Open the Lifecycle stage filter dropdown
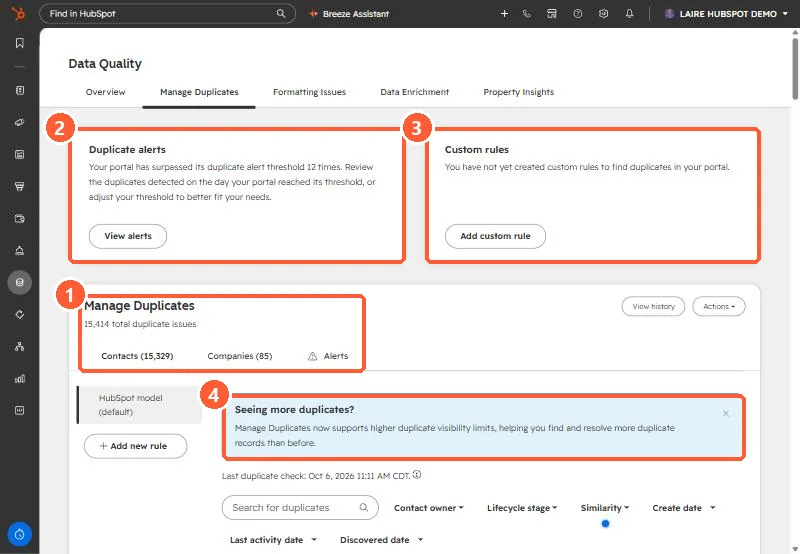Screen dimensions: 800x554 pyautogui.click(x=522, y=508)
